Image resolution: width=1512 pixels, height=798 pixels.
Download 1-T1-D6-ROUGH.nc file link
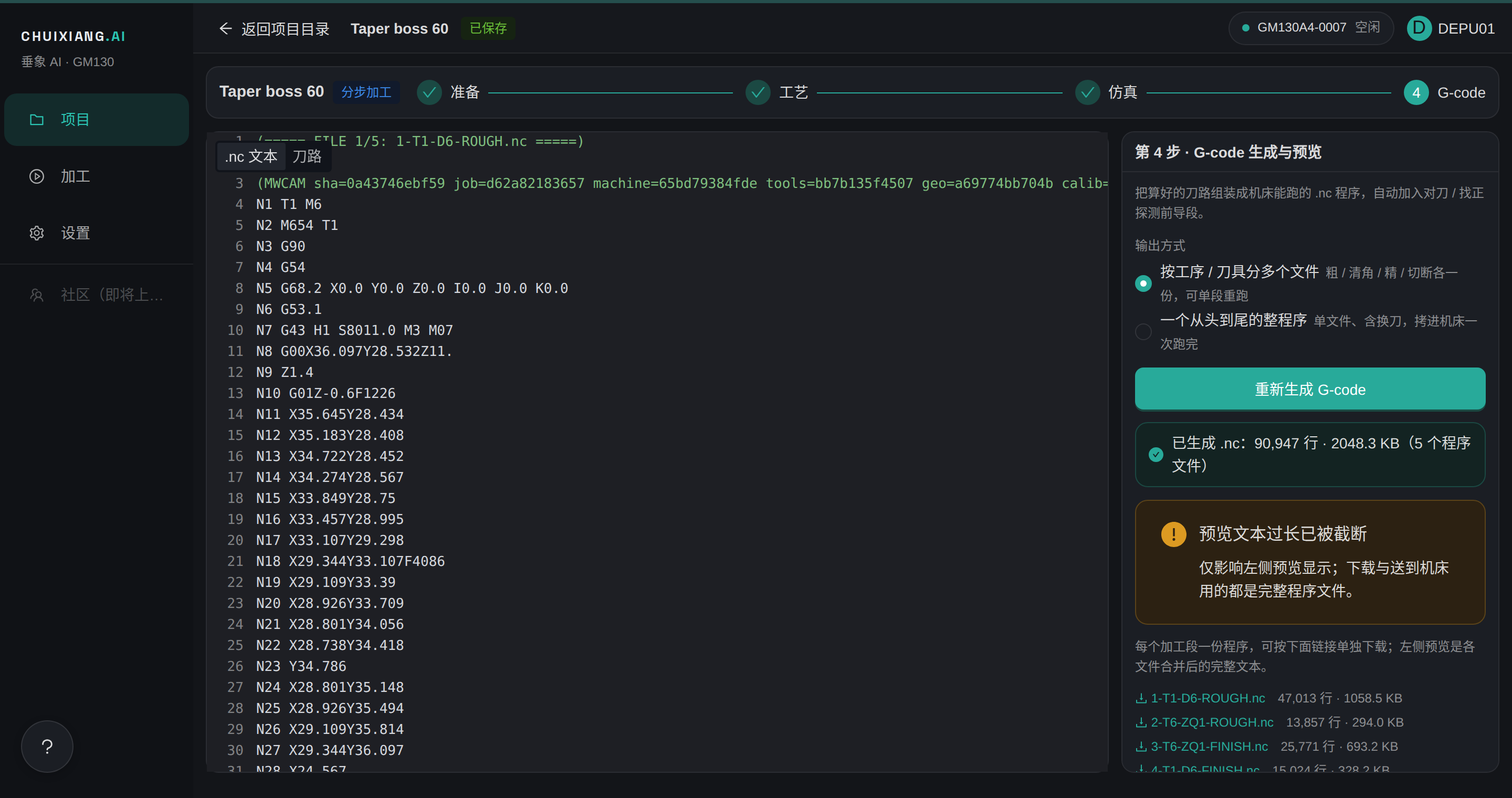click(x=1207, y=698)
